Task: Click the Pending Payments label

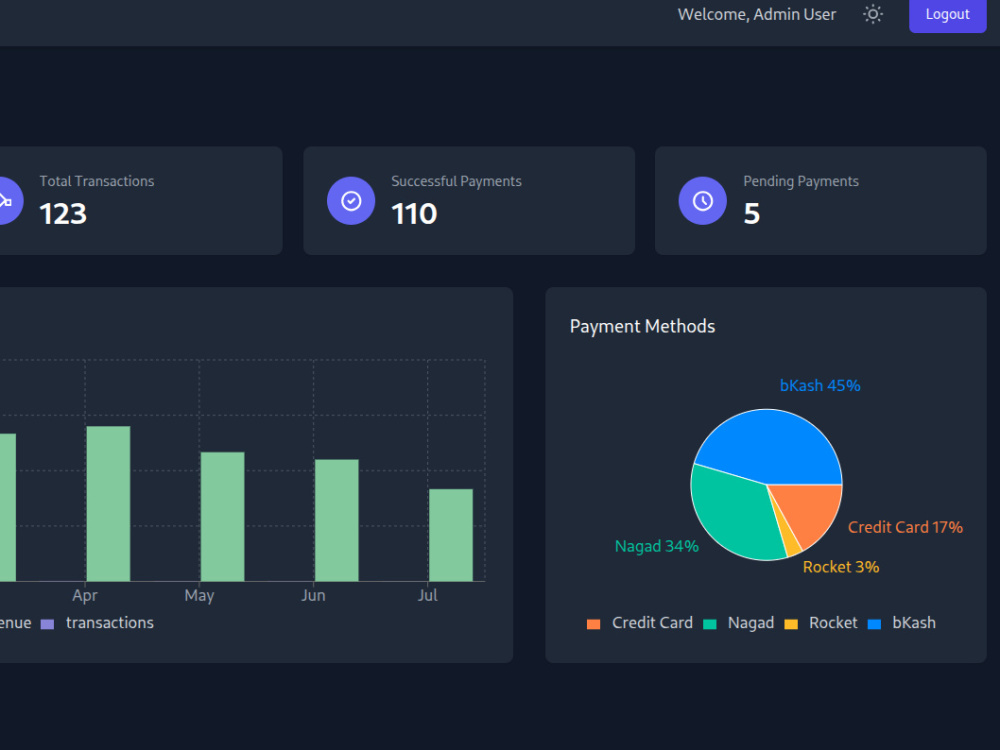Action: (801, 182)
